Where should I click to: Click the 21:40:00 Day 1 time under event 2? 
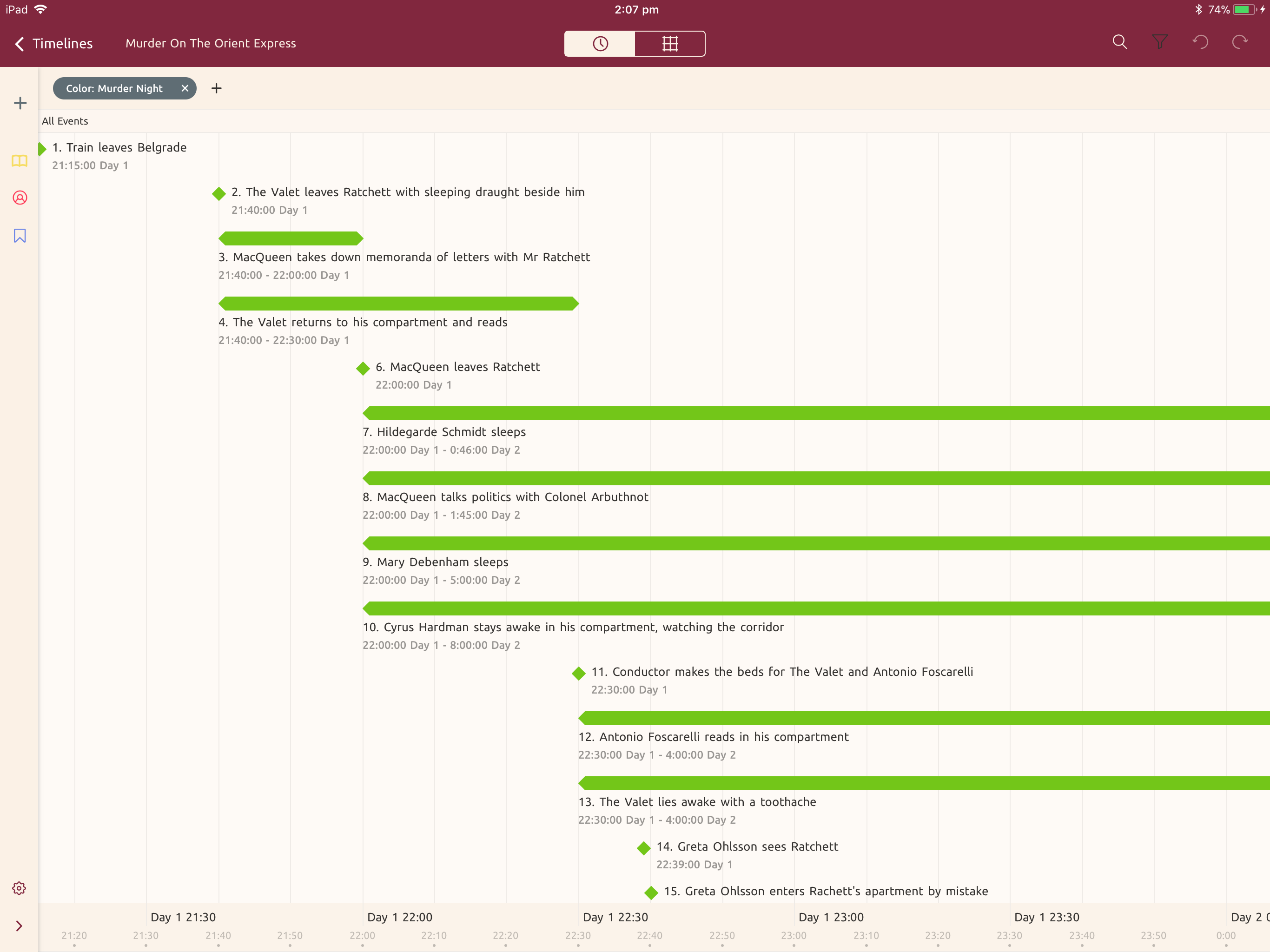pos(269,210)
